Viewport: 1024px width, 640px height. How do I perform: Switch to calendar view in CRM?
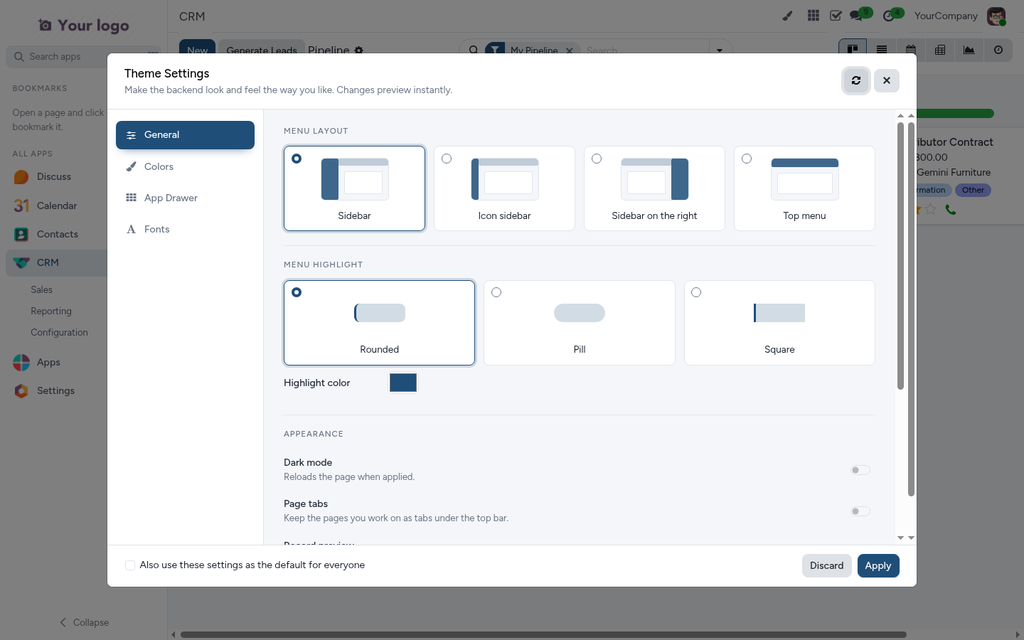[x=910, y=50]
